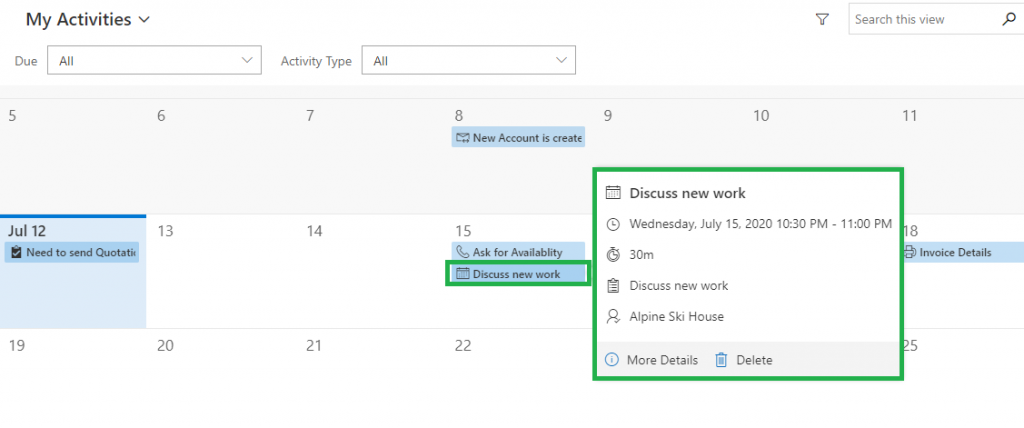Click the printer icon on Invoice Details
The width and height of the screenshot is (1024, 428).
(x=909, y=252)
